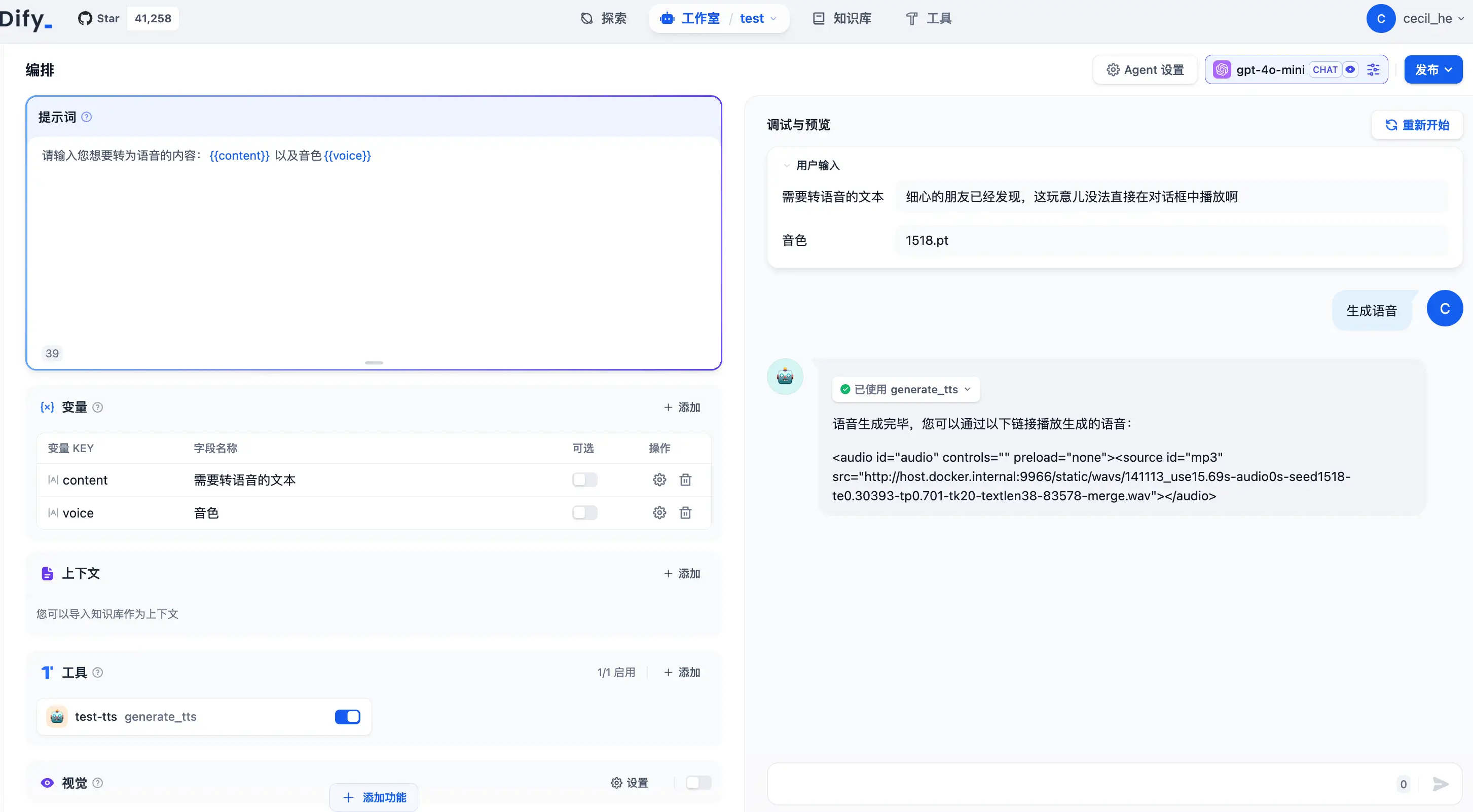Open the 发布 publish dropdown
The height and width of the screenshot is (812, 1473).
click(x=1433, y=70)
